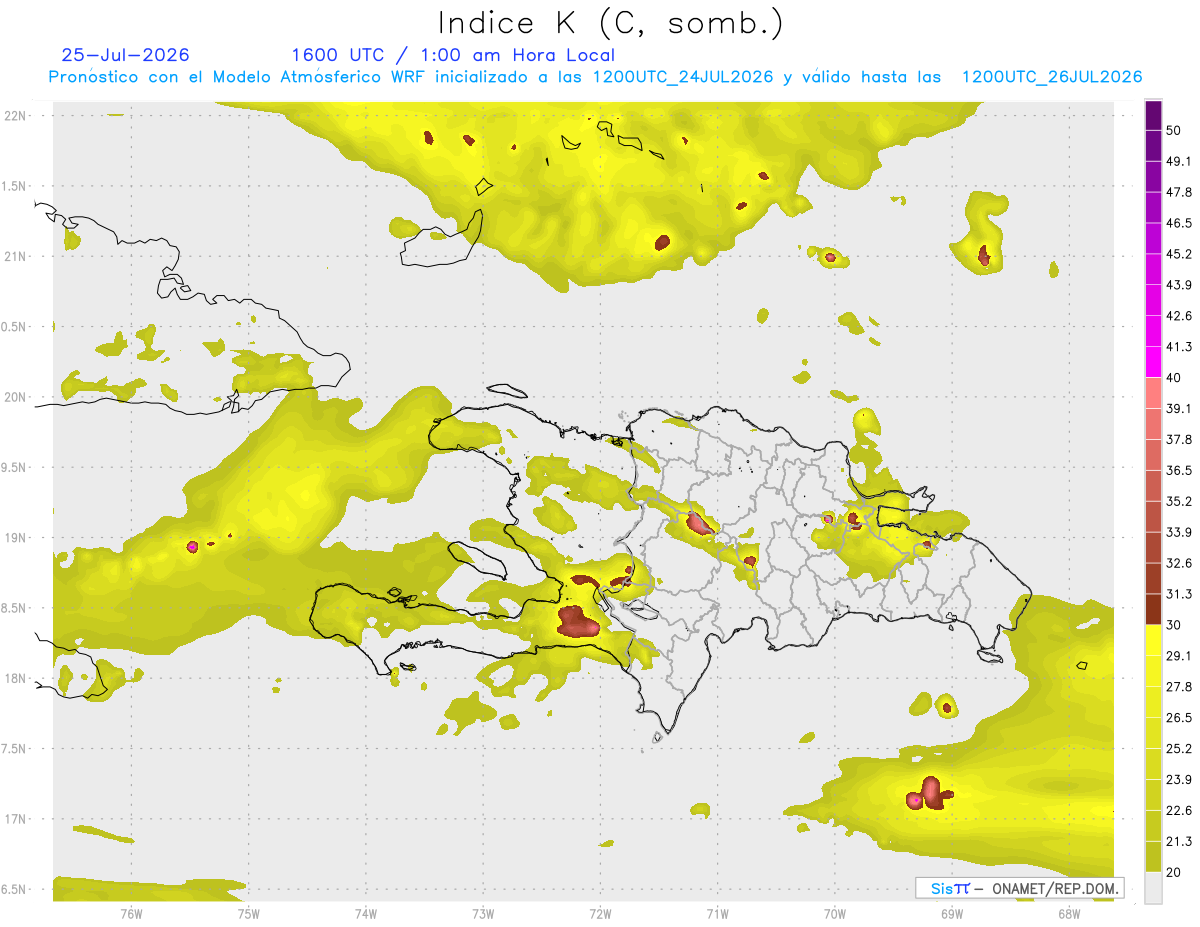The width and height of the screenshot is (1200, 927).
Task: Click the colorbar label "46.5"
Action: click(x=1179, y=223)
